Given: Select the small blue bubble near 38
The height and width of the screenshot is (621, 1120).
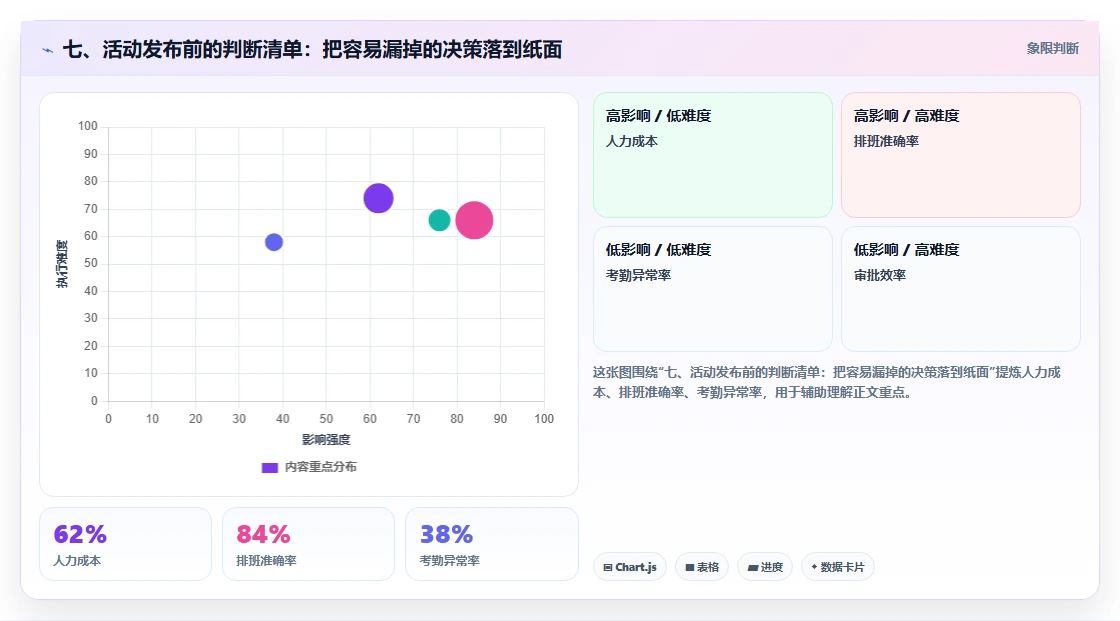Looking at the screenshot, I should tap(274, 242).
